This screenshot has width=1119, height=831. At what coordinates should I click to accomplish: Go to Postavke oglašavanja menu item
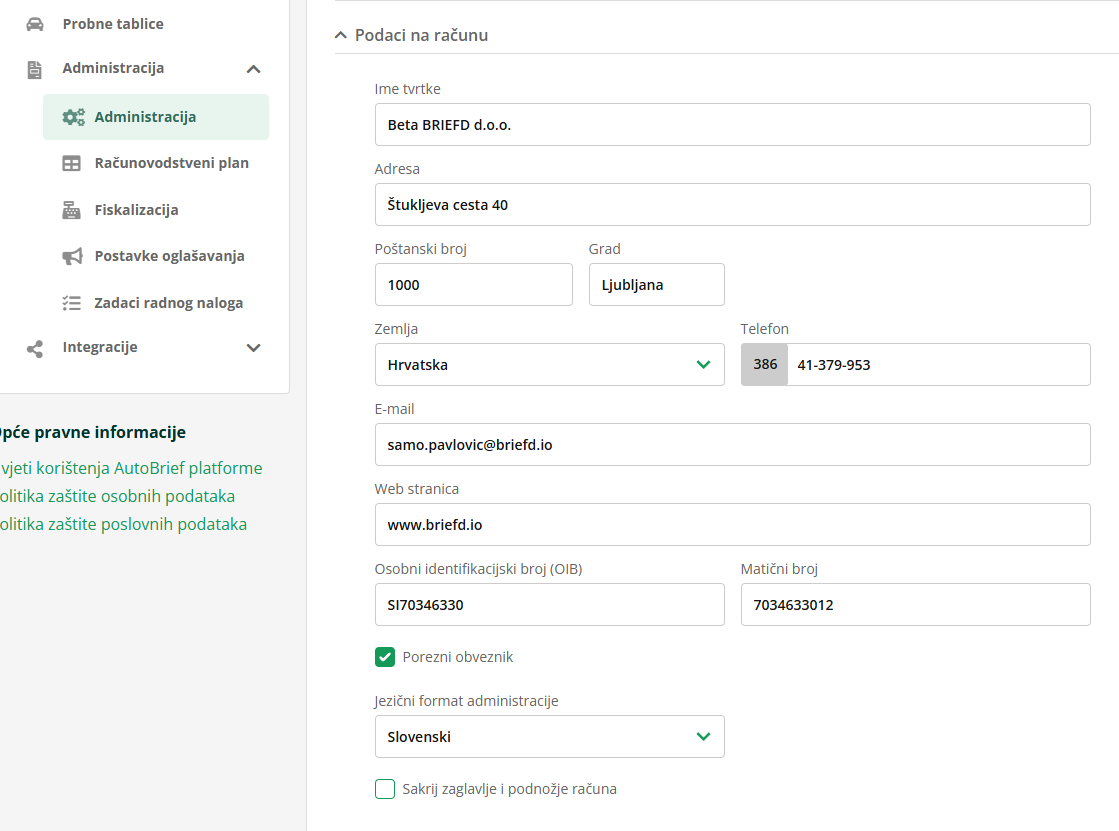pos(169,256)
